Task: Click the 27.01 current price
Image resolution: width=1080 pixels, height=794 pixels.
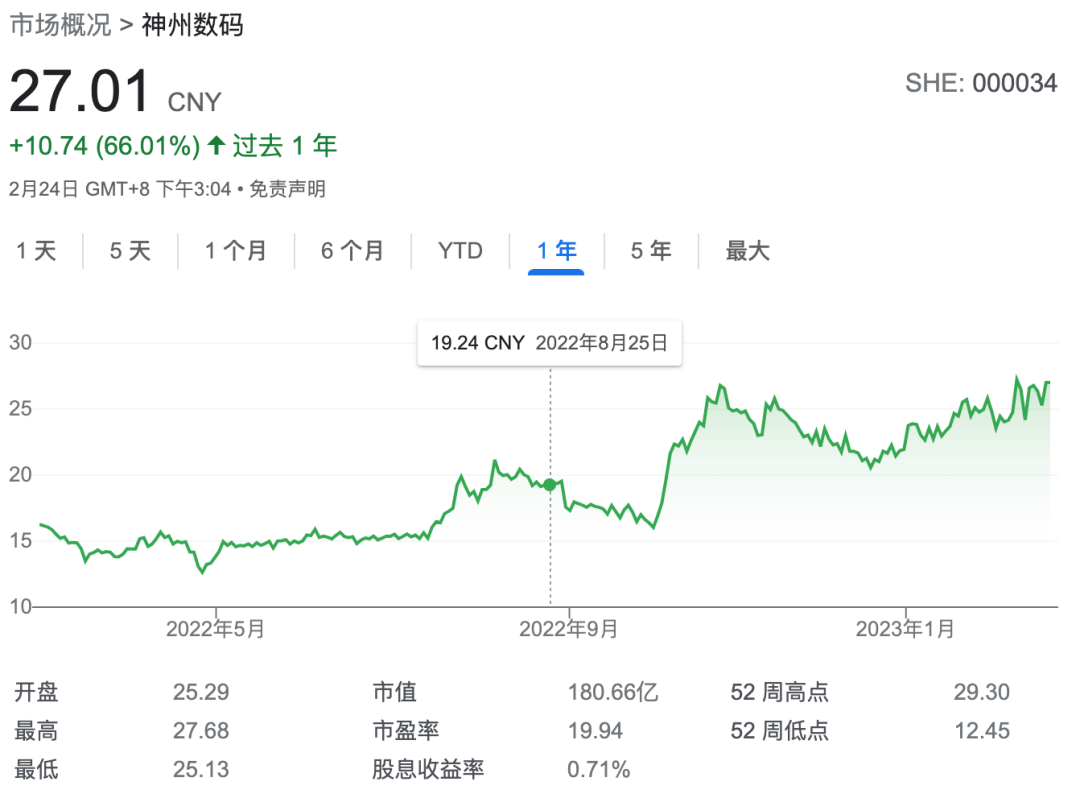Action: coord(79,92)
